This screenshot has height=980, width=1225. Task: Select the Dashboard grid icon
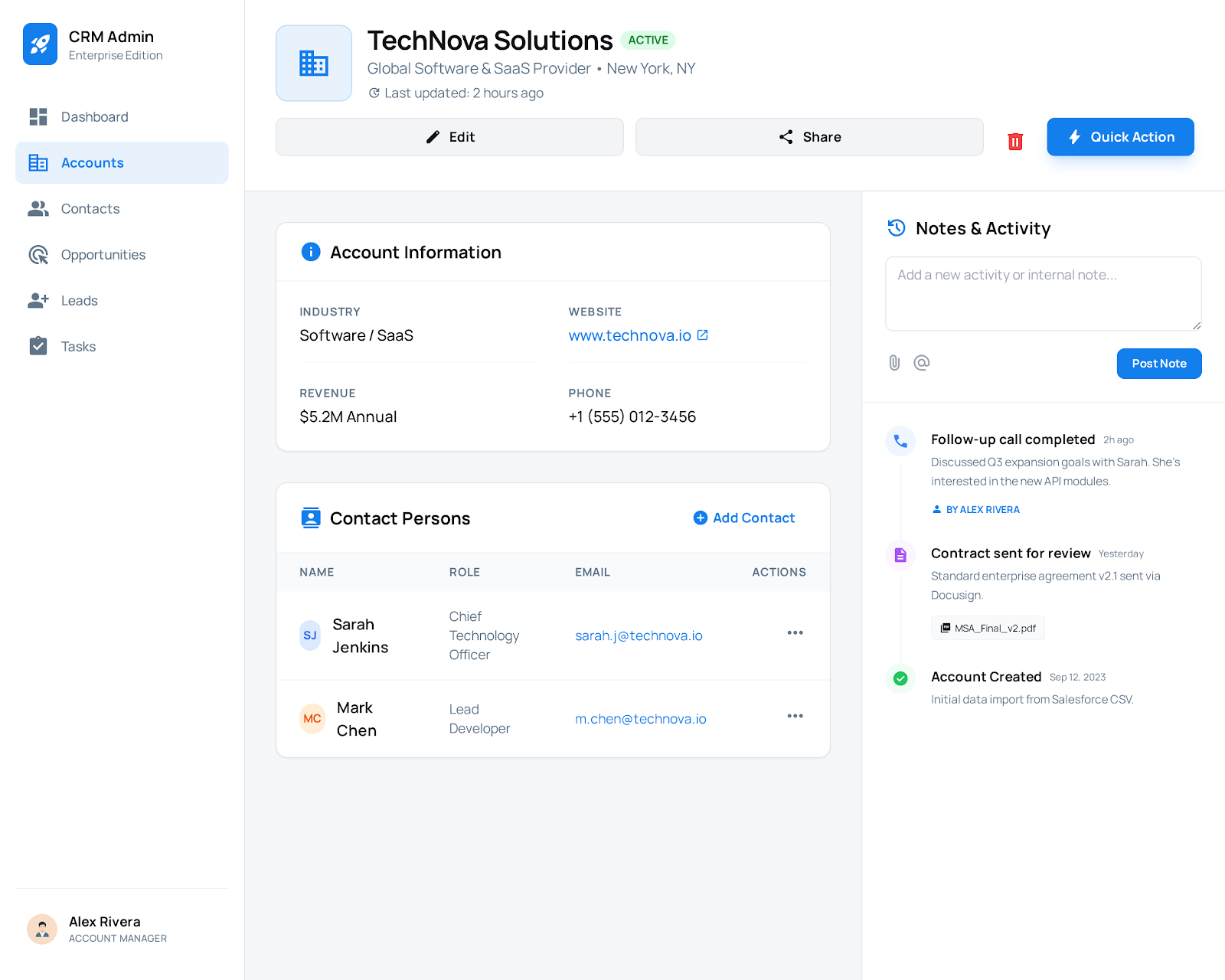pyautogui.click(x=38, y=116)
